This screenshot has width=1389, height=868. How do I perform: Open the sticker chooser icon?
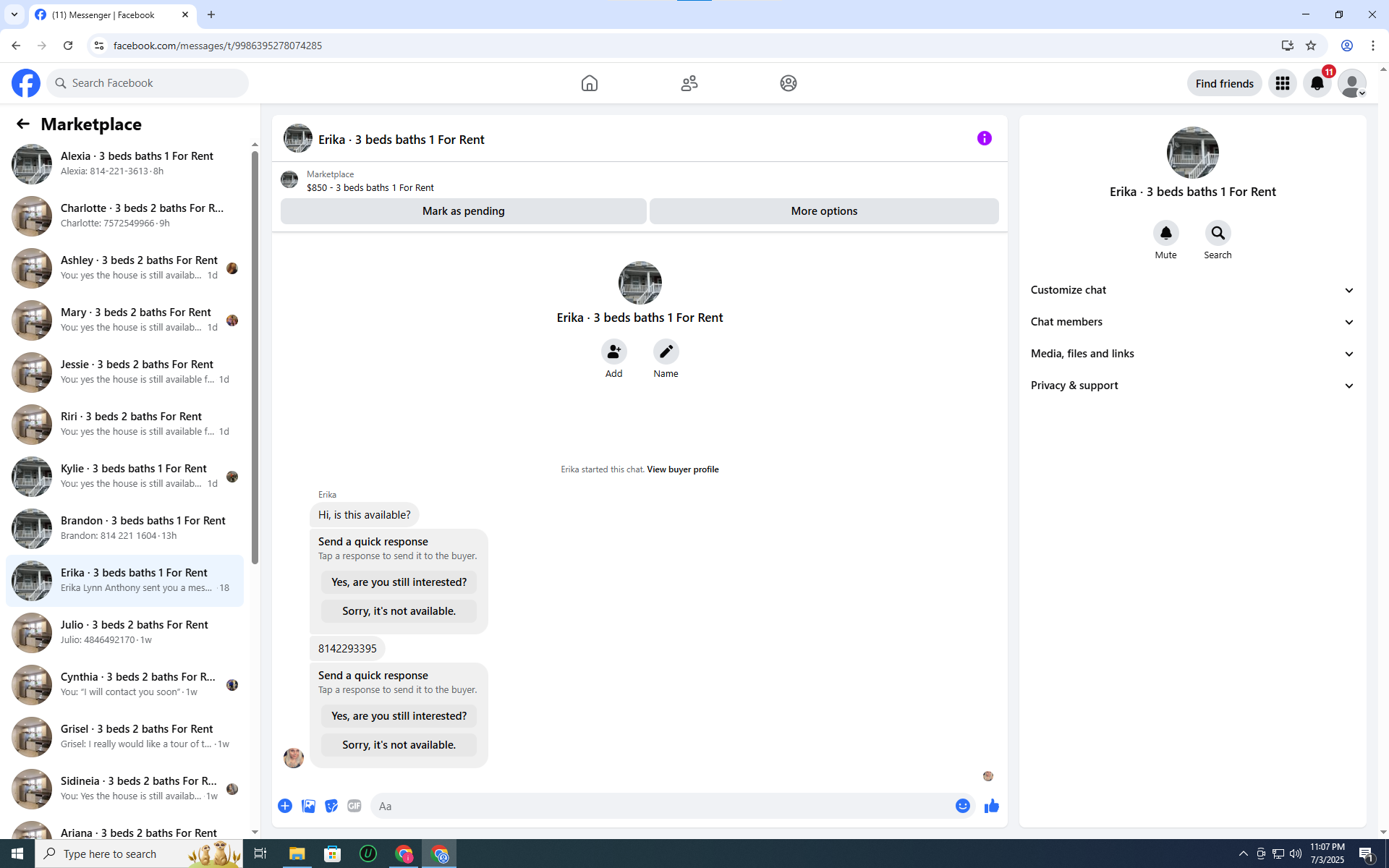point(331,806)
